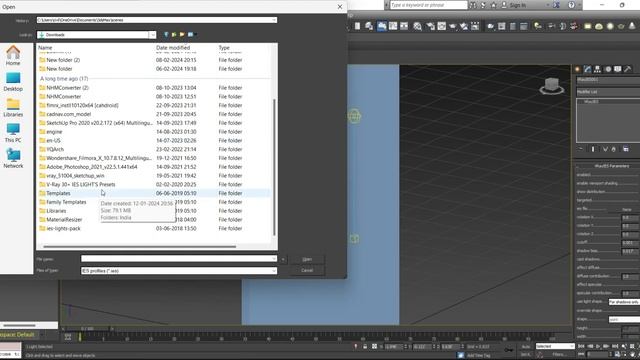Open the shape 'point' dropdown
640x360 pixels.
tap(624, 319)
